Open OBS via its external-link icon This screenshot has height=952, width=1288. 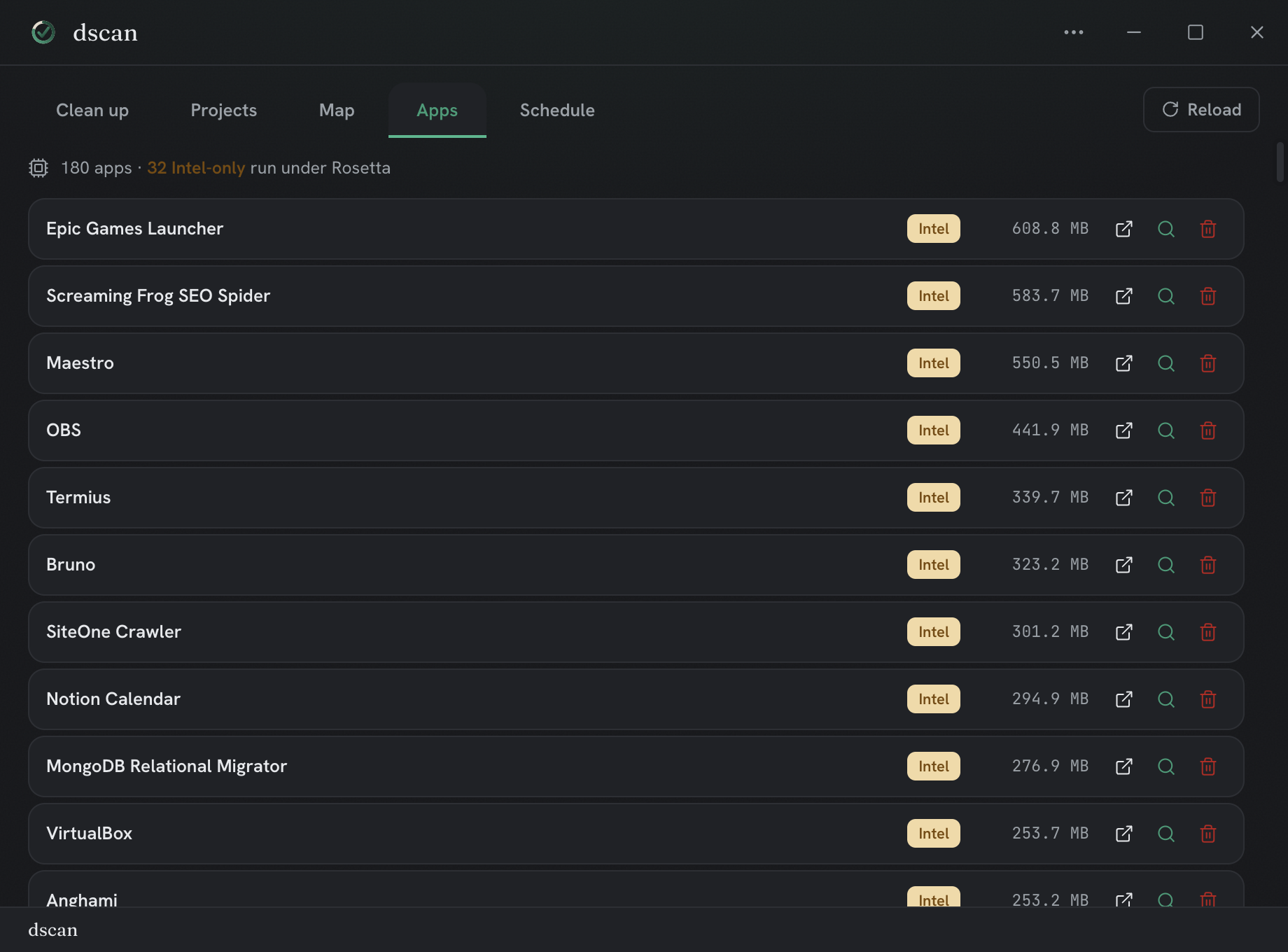tap(1123, 430)
